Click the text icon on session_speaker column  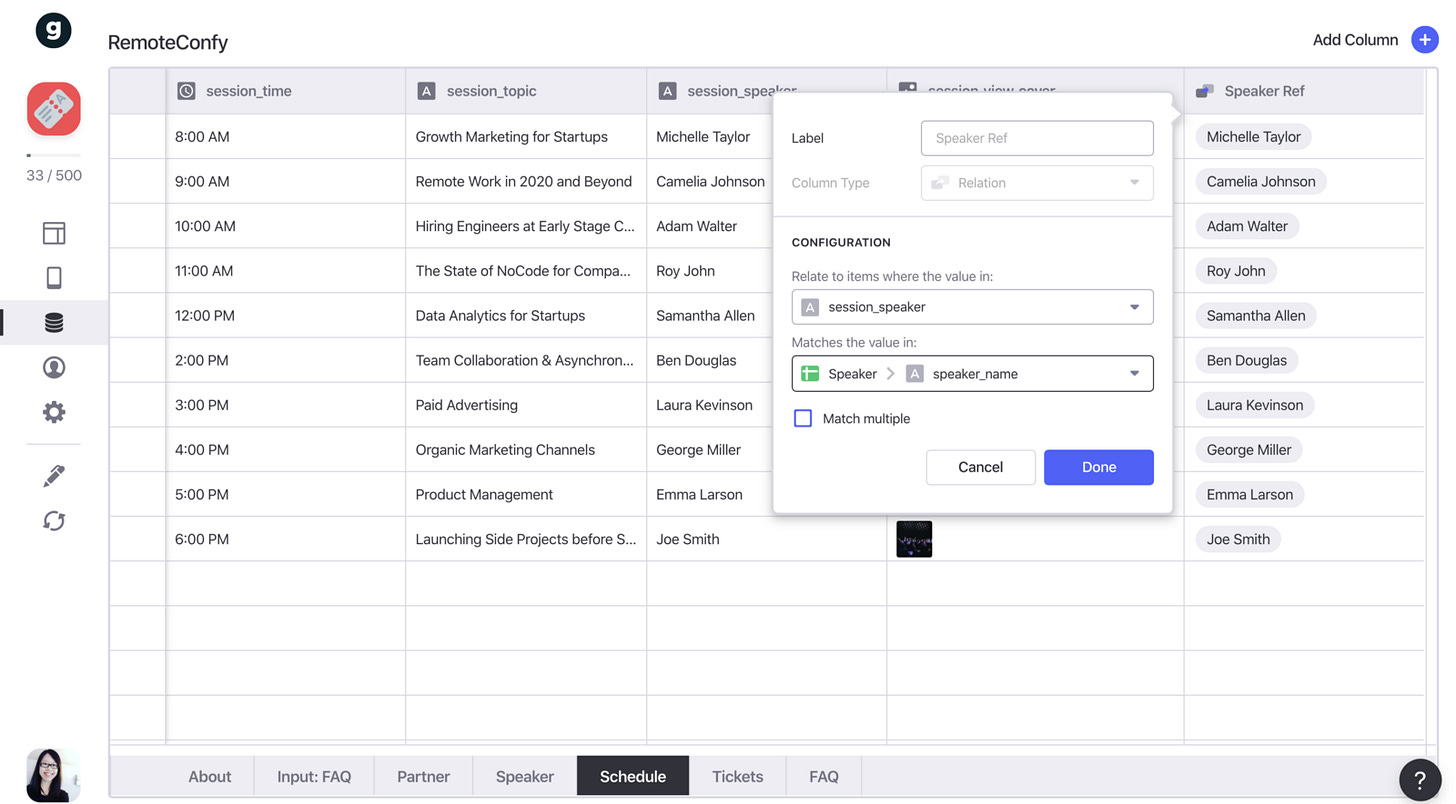tap(668, 91)
